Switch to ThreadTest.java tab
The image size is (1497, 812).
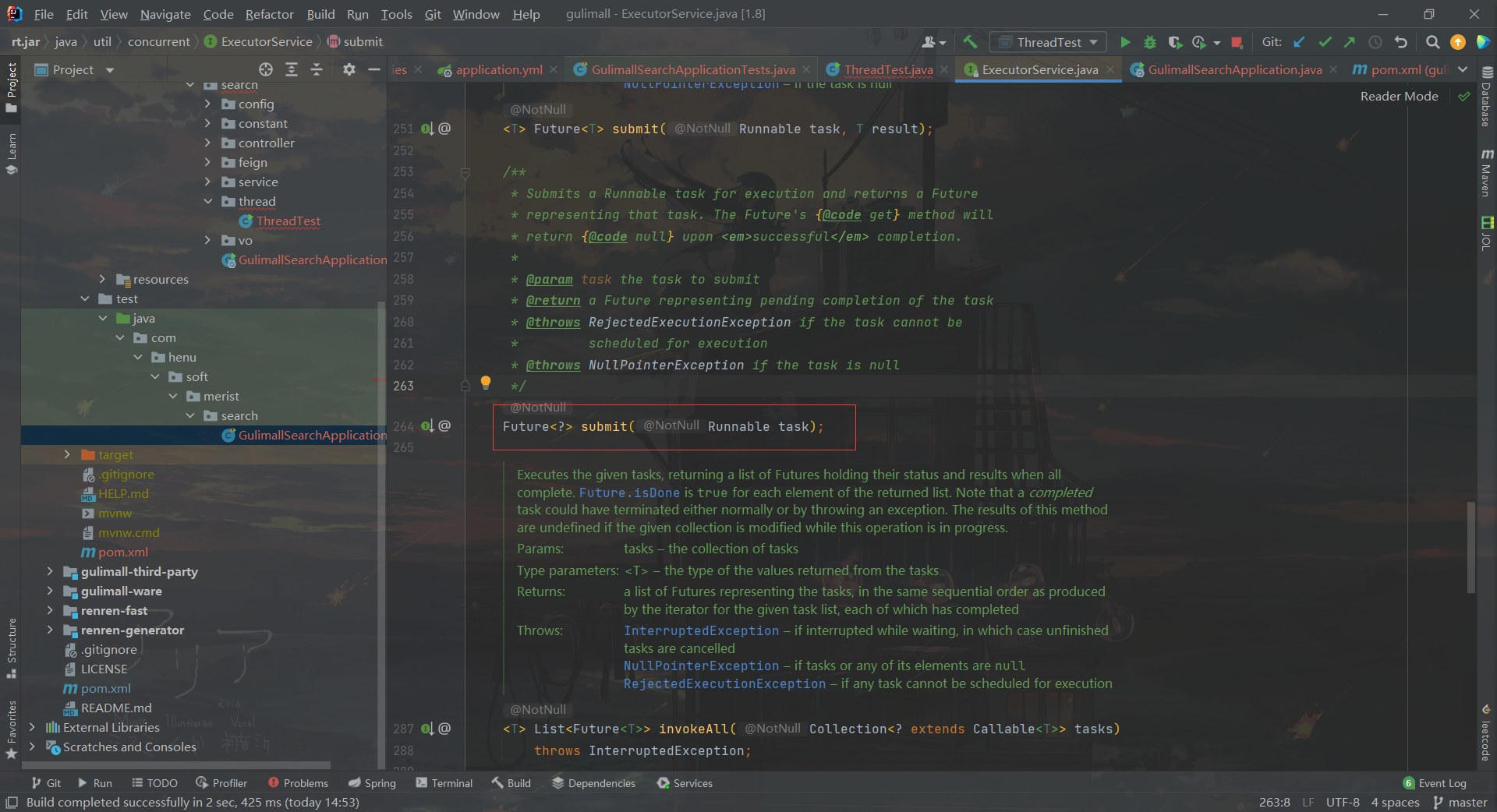888,69
